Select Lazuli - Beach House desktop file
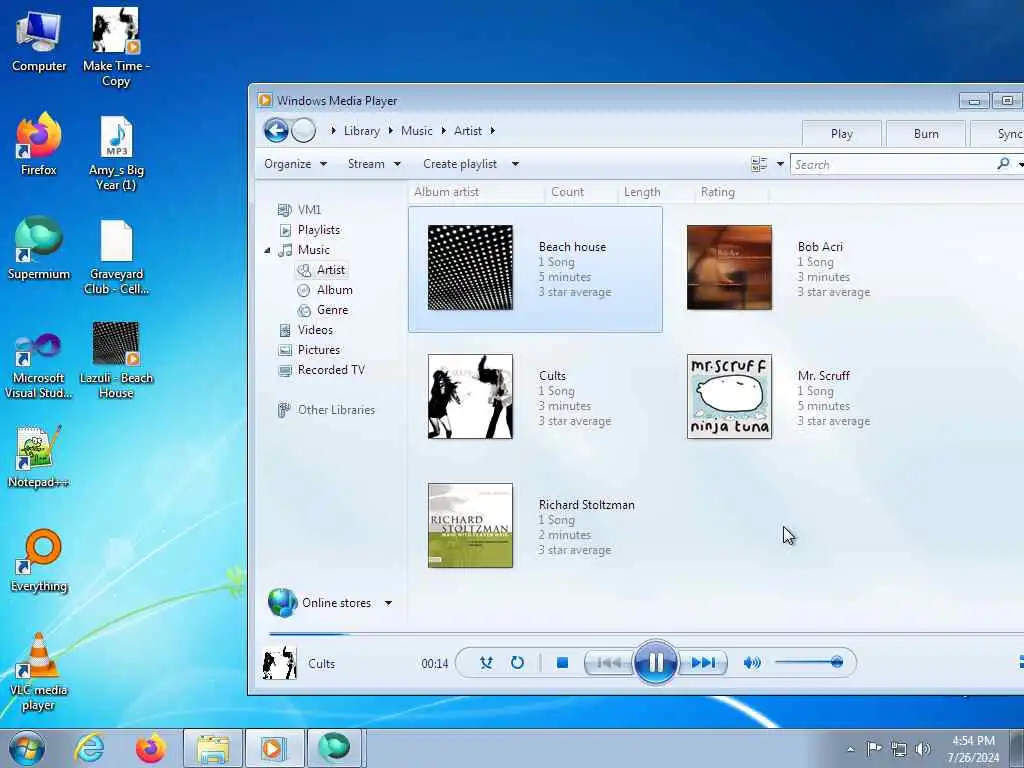The image size is (1024, 768). click(116, 360)
